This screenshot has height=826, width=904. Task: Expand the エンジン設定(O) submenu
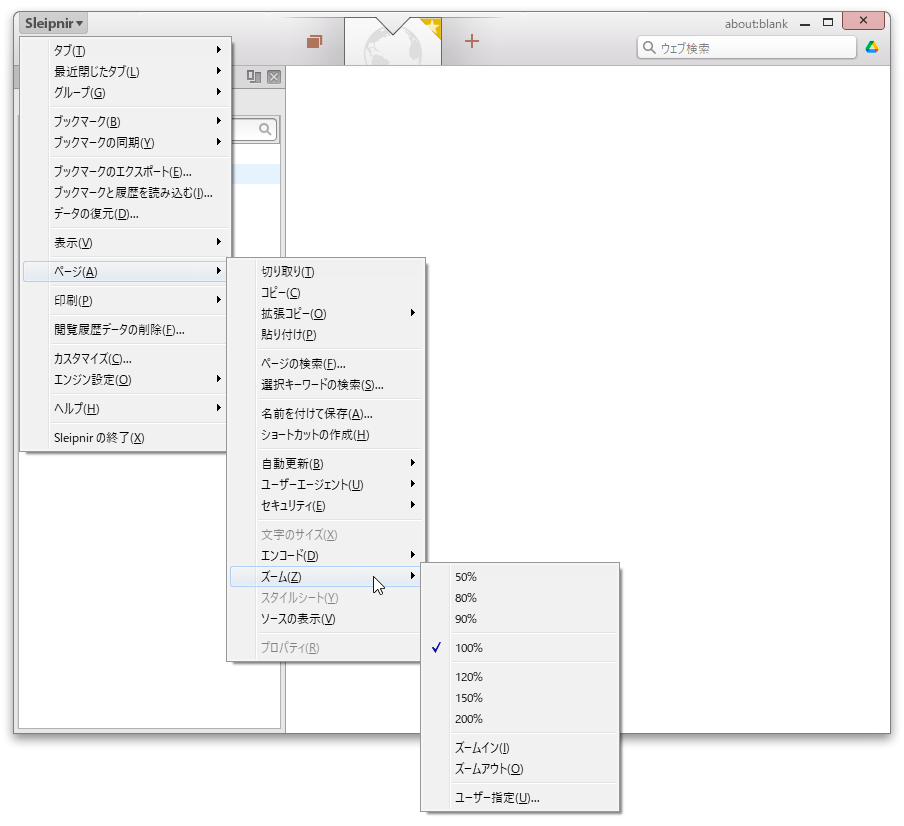[x=126, y=380]
